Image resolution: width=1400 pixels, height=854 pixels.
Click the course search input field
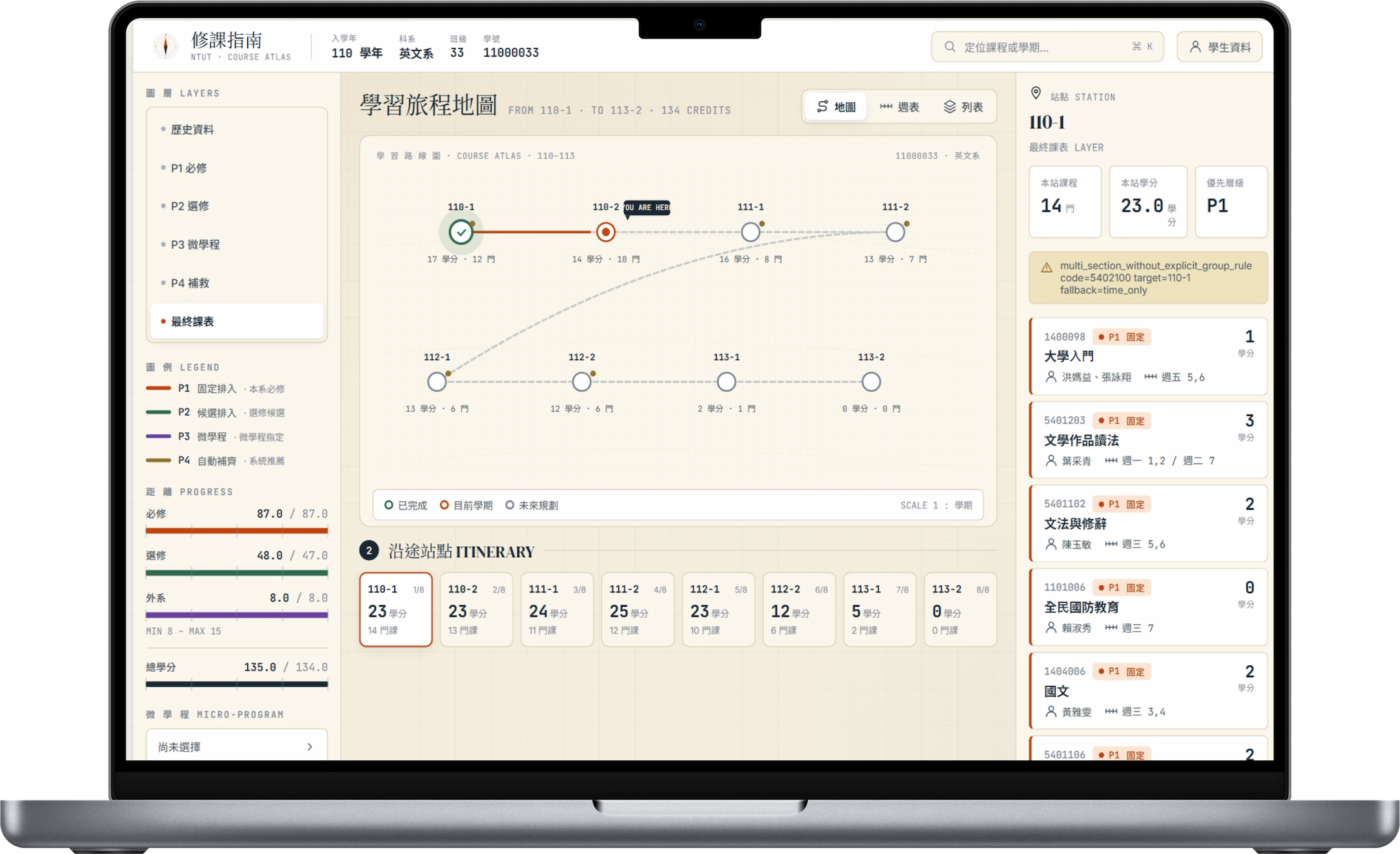click(x=1047, y=47)
